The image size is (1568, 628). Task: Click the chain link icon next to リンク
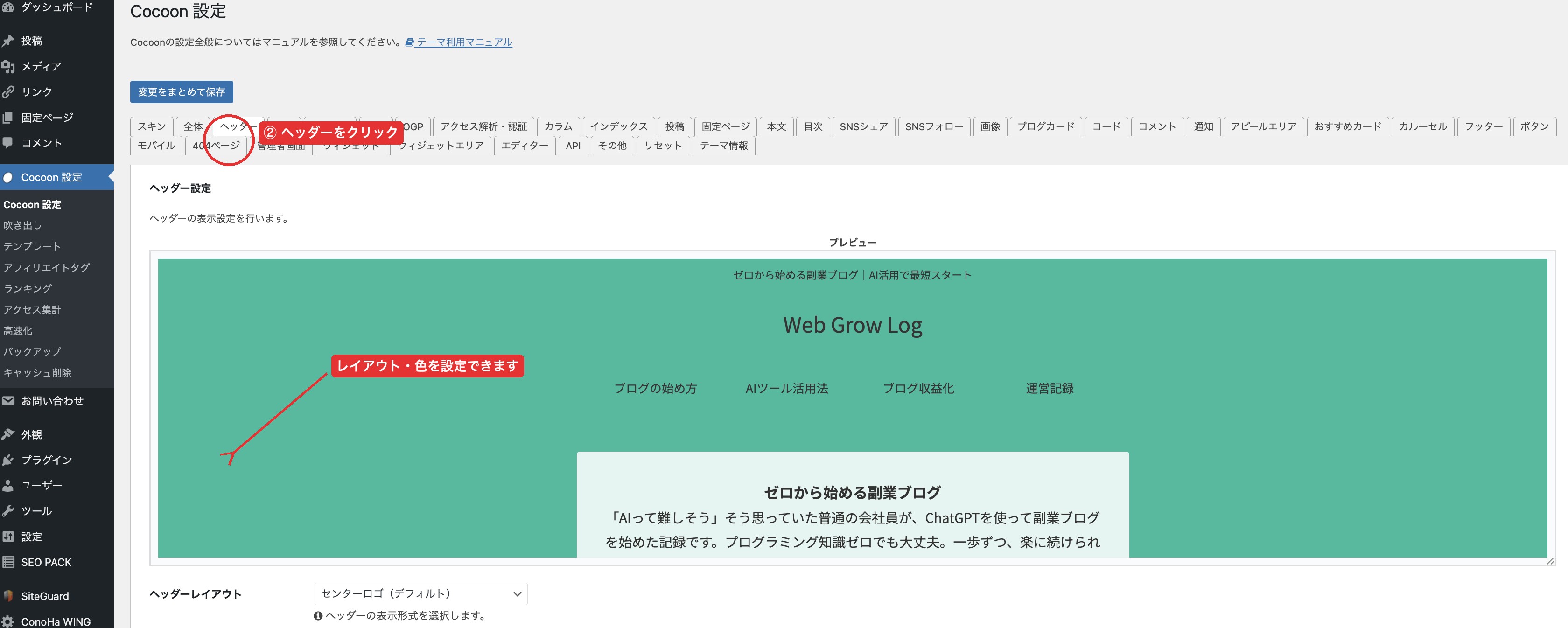[x=7, y=92]
